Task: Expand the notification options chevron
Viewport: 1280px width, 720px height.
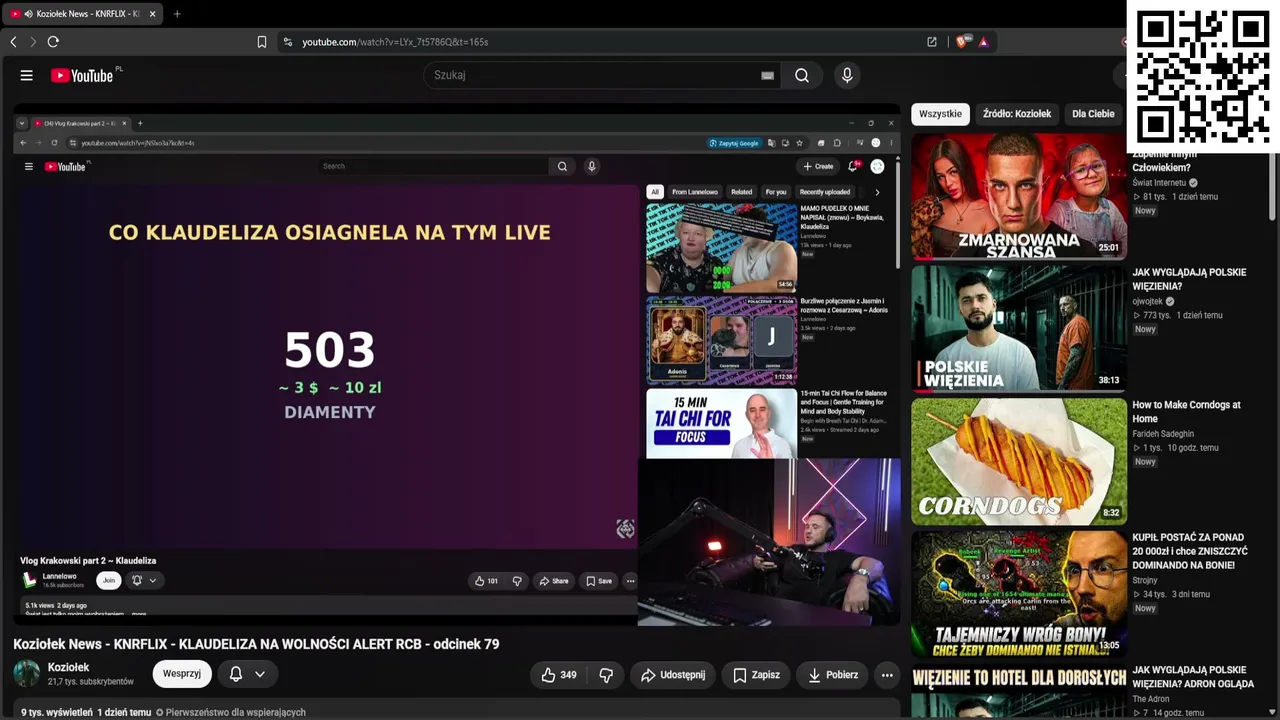Action: click(260, 674)
